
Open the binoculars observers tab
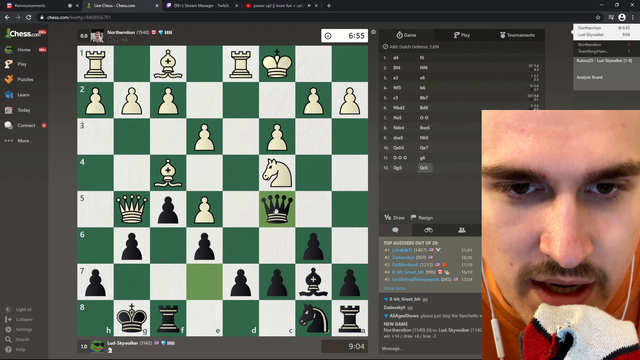tap(428, 230)
